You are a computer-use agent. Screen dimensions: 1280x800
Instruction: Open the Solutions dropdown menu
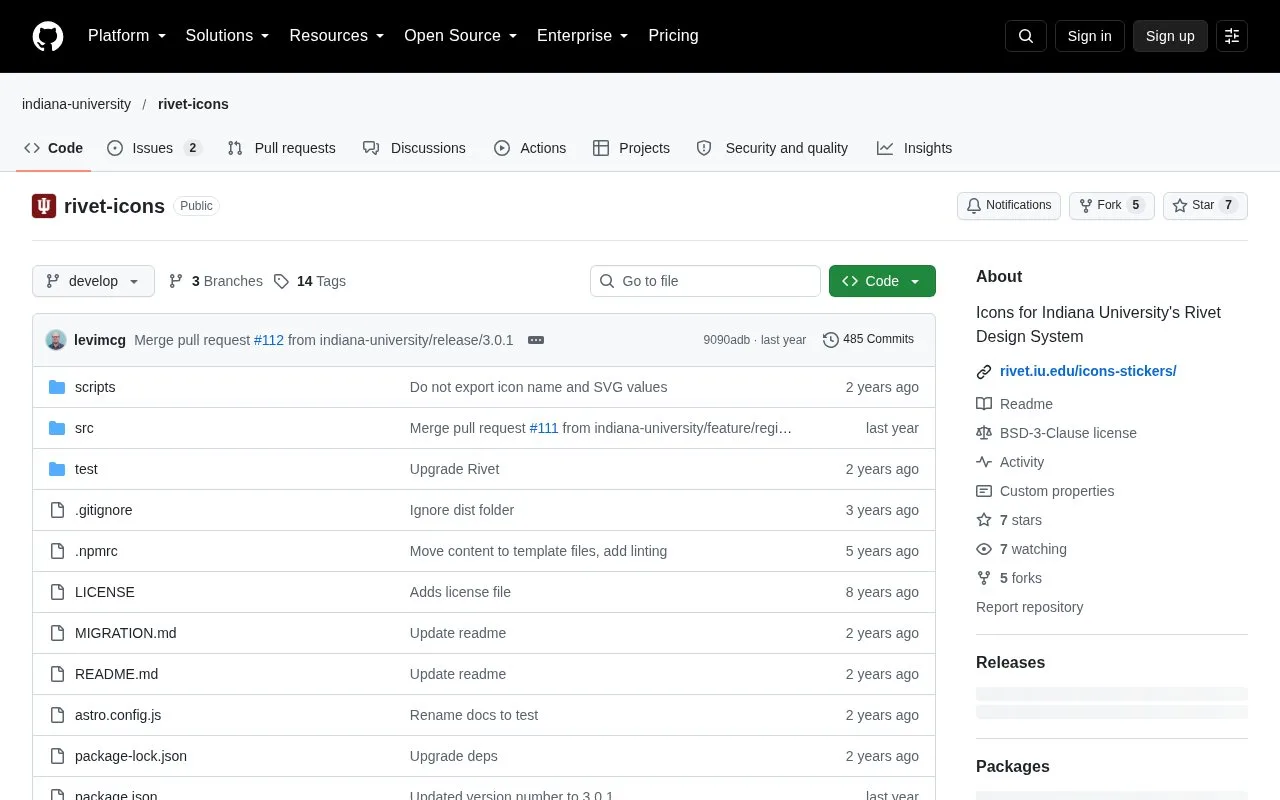[228, 36]
